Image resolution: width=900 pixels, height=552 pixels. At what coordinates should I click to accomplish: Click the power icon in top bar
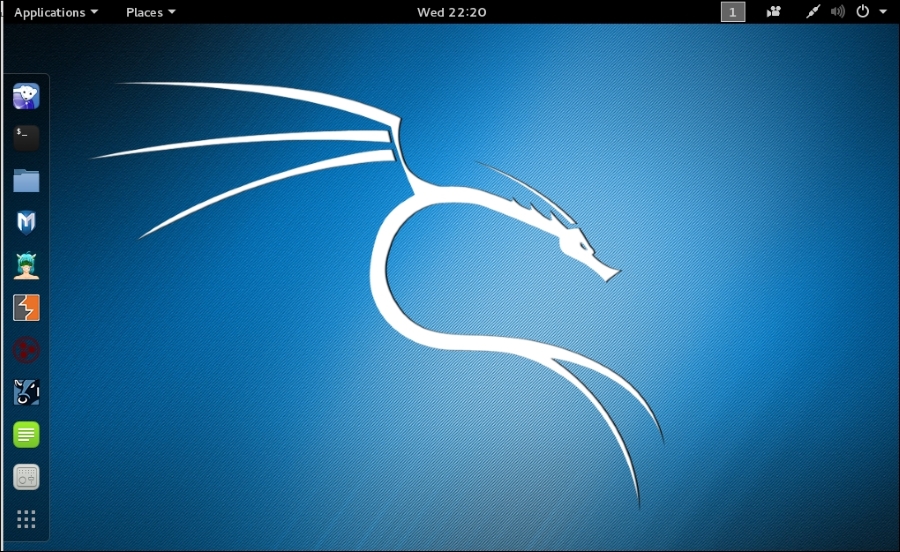tap(863, 11)
